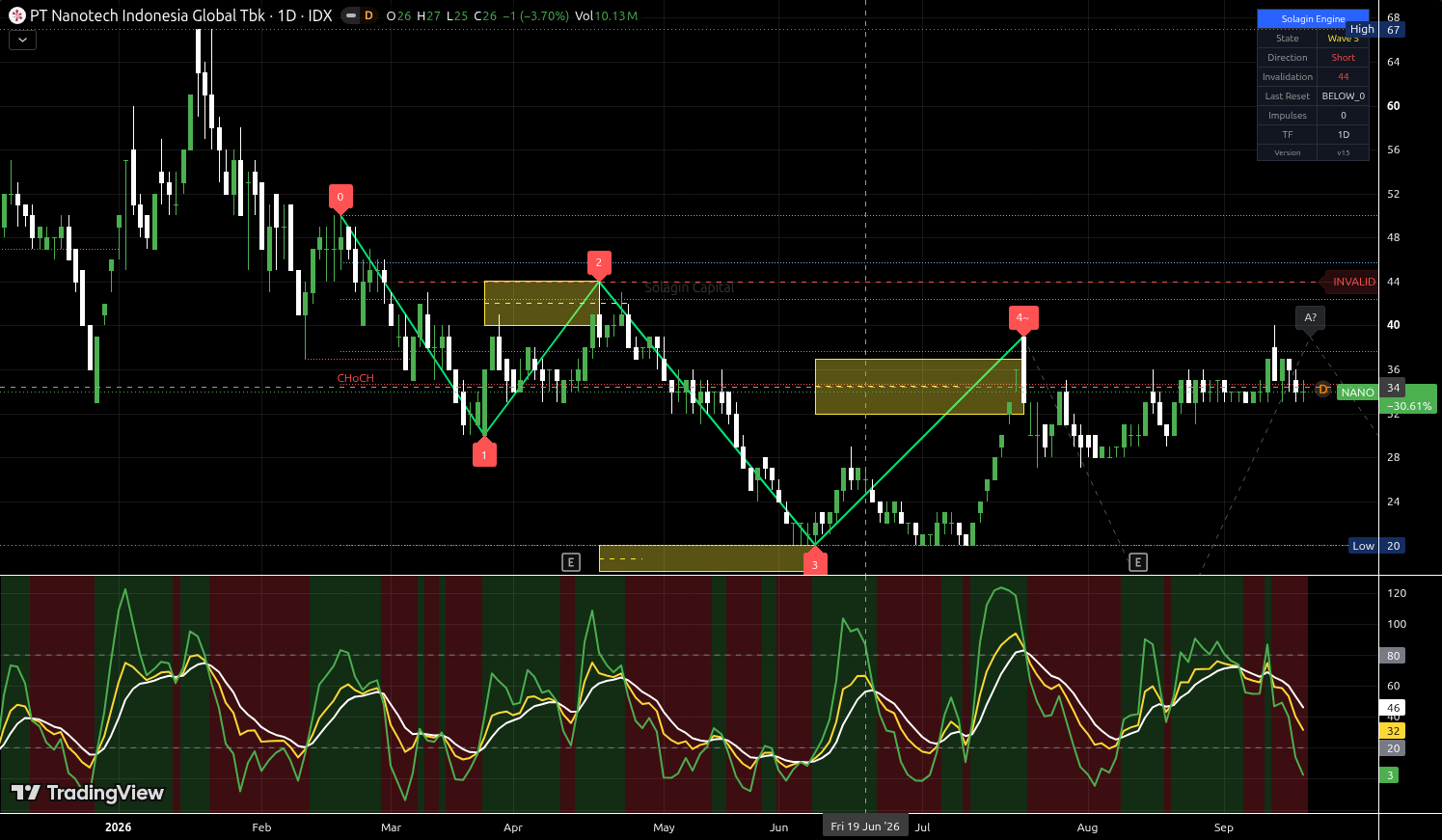
Task: Click the TradingView logo in the indicator pane
Action: 88,793
